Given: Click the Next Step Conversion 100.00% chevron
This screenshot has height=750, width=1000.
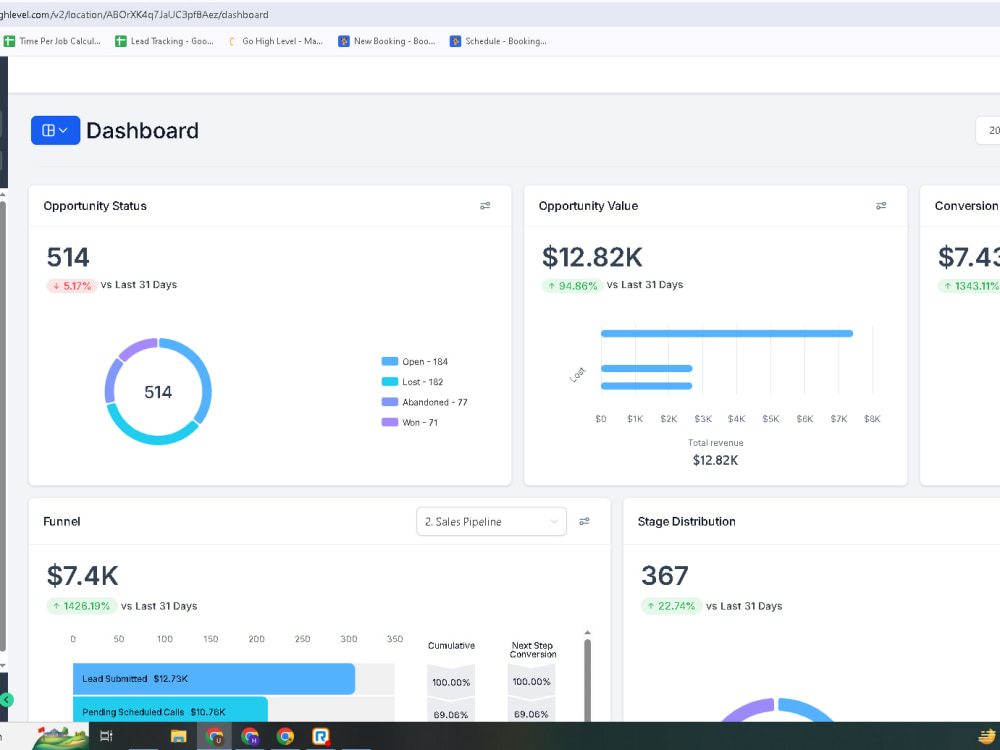Looking at the screenshot, I should (x=531, y=681).
